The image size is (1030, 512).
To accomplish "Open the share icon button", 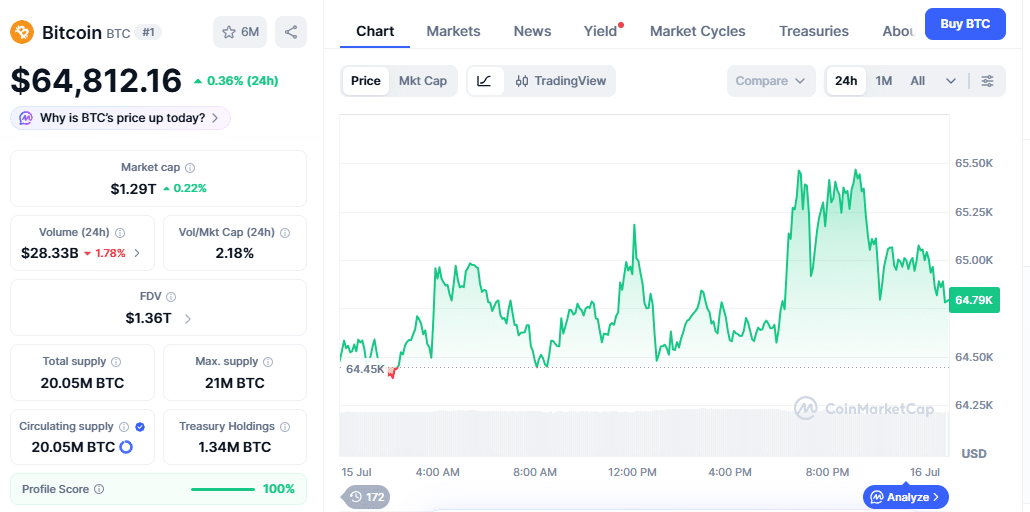I will [291, 32].
